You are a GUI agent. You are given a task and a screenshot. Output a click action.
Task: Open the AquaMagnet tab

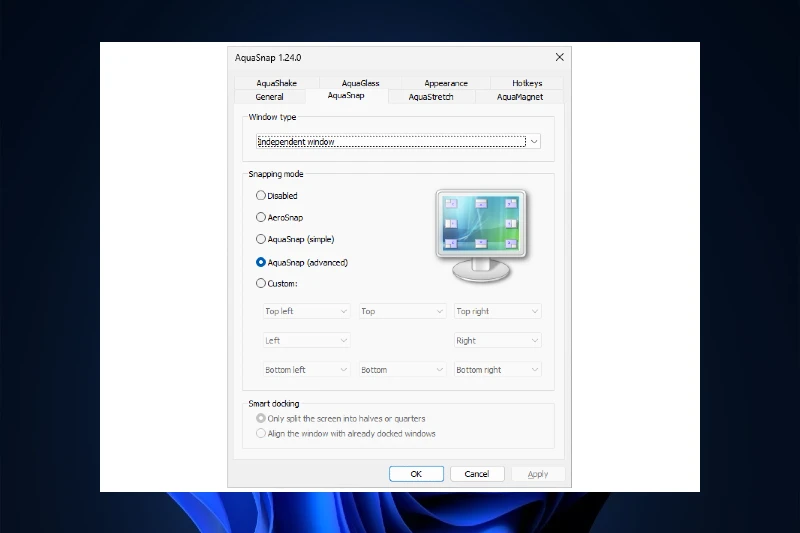[519, 96]
